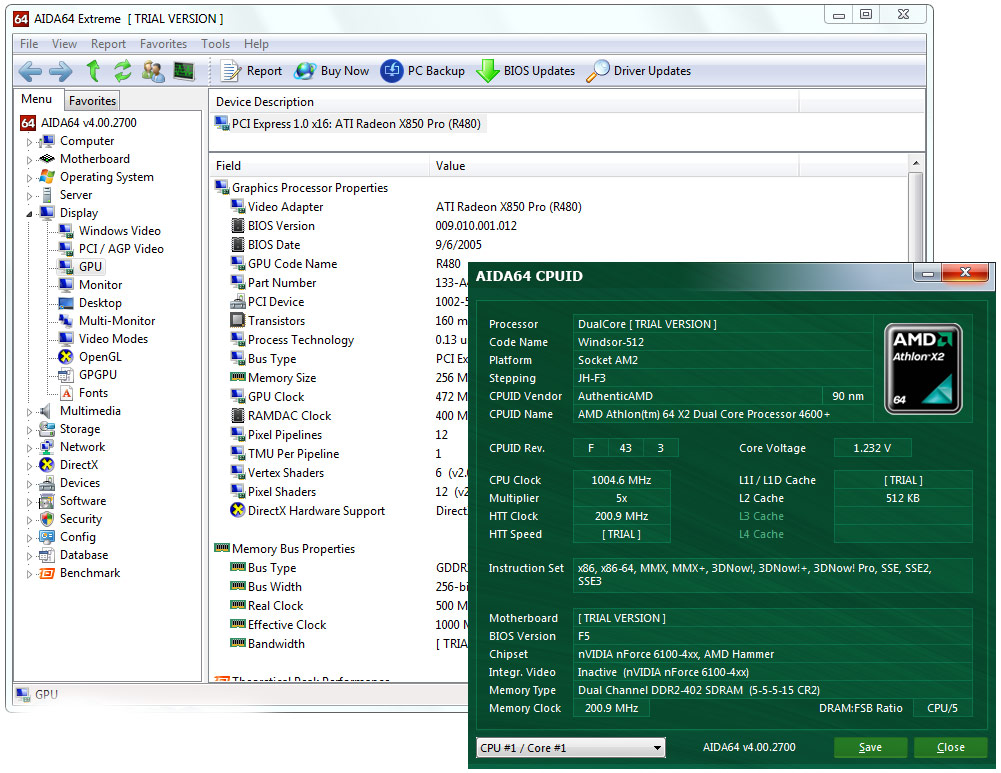This screenshot has height=773, width=1001.
Task: Open the Desktop entry under Display
Action: [x=100, y=303]
